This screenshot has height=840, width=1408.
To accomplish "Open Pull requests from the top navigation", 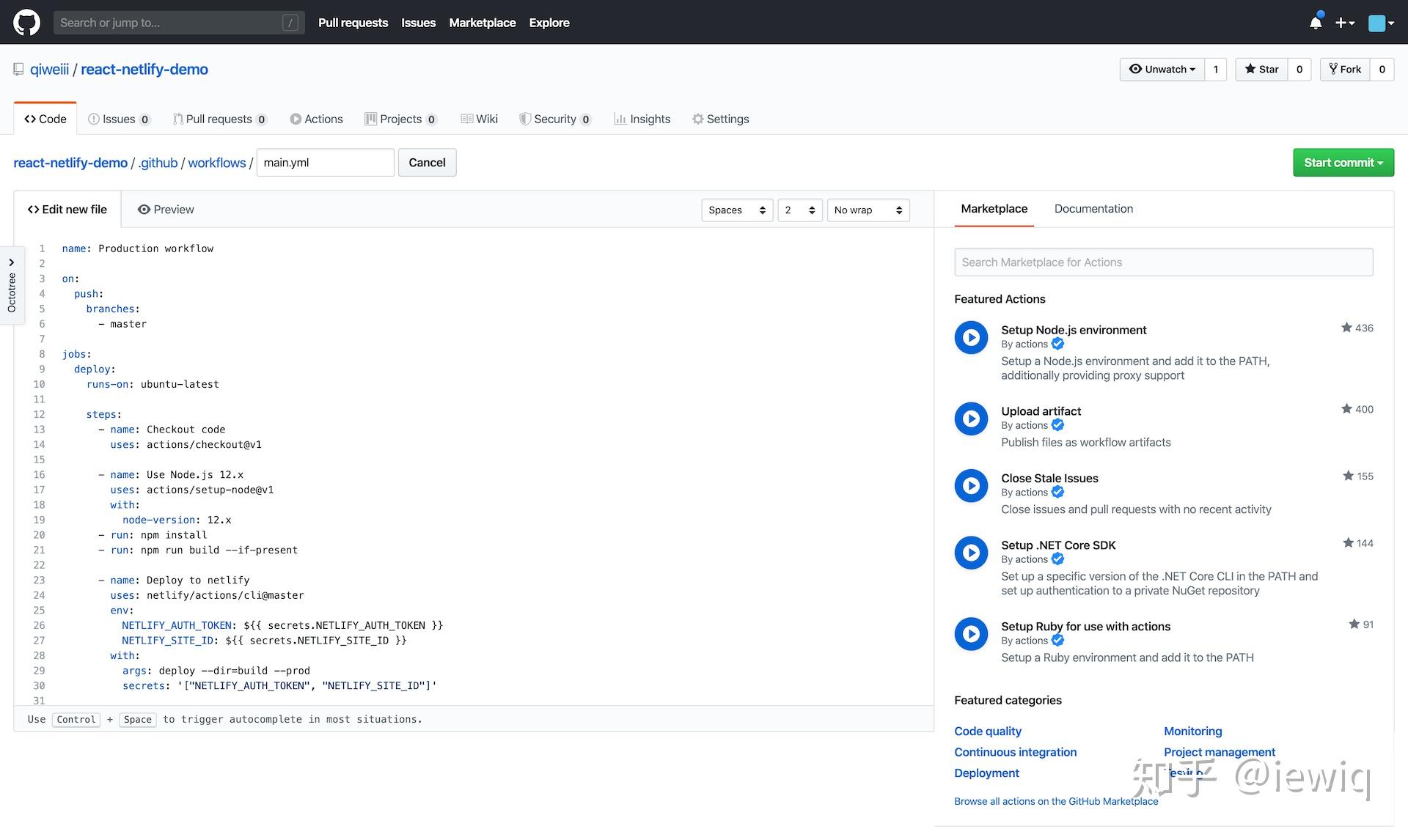I will pos(353,23).
